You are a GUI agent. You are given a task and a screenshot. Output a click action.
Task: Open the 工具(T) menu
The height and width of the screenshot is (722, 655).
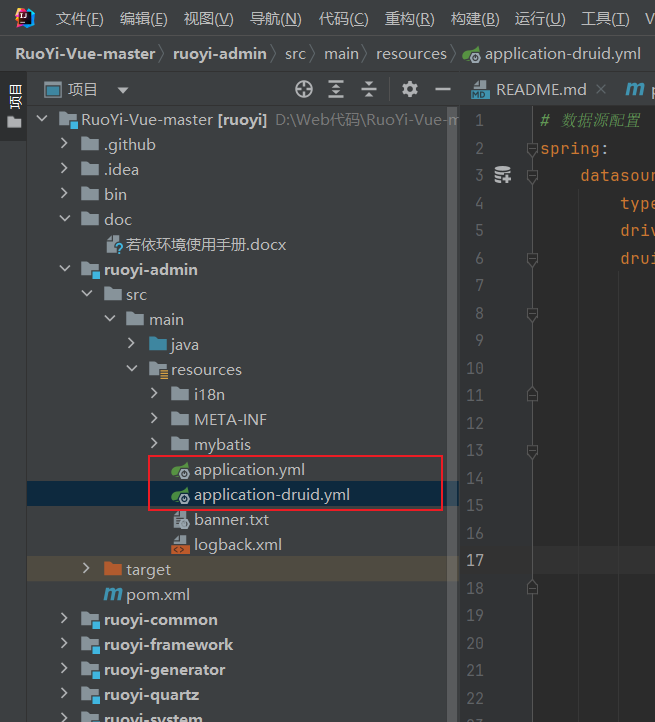pyautogui.click(x=605, y=19)
